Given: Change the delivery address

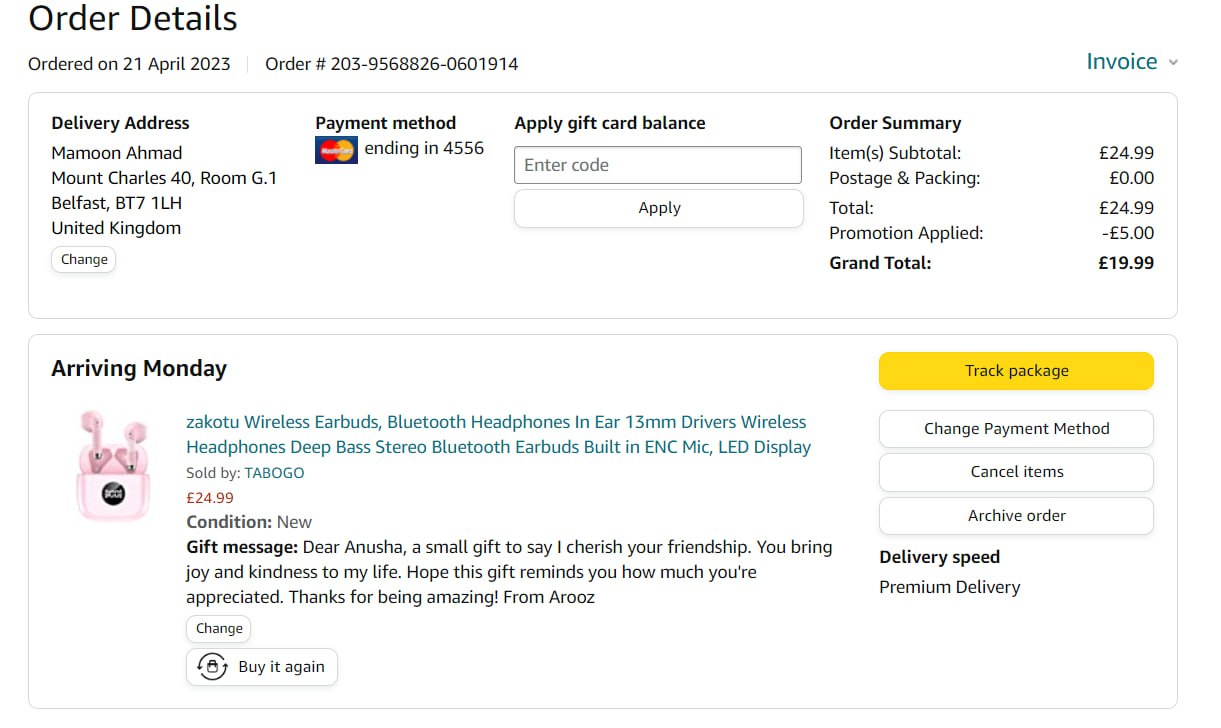Looking at the screenshot, I should 84,260.
